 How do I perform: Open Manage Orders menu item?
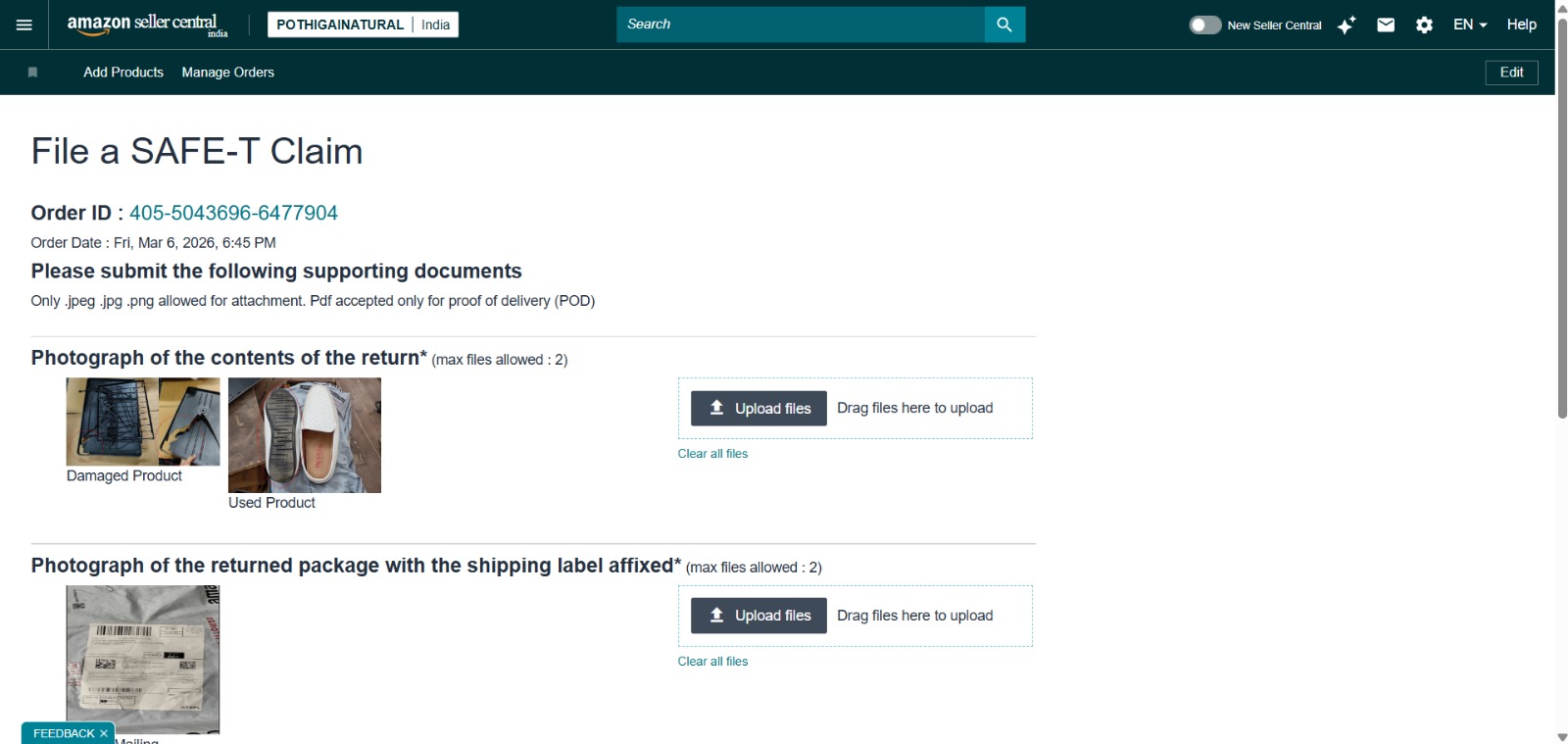pos(227,73)
